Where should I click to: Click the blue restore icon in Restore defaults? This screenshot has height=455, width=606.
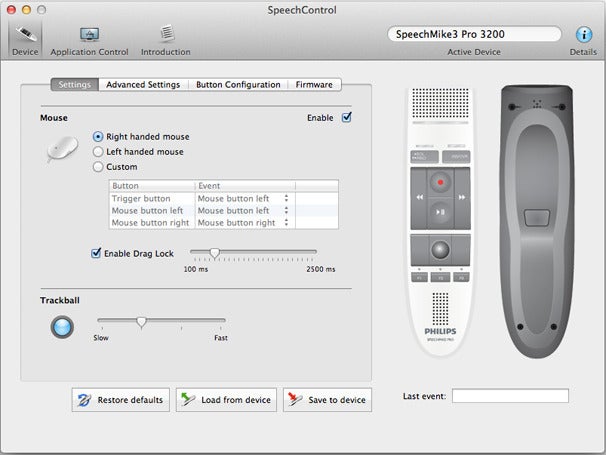pyautogui.click(x=84, y=400)
